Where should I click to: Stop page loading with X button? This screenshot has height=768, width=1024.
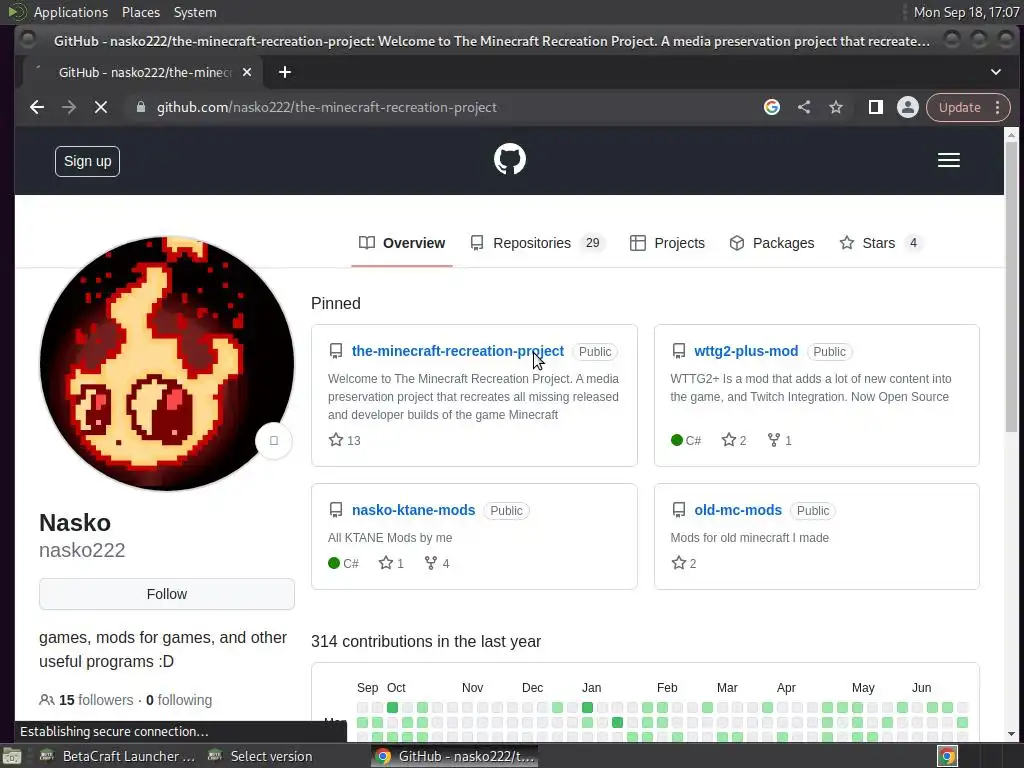coord(101,107)
